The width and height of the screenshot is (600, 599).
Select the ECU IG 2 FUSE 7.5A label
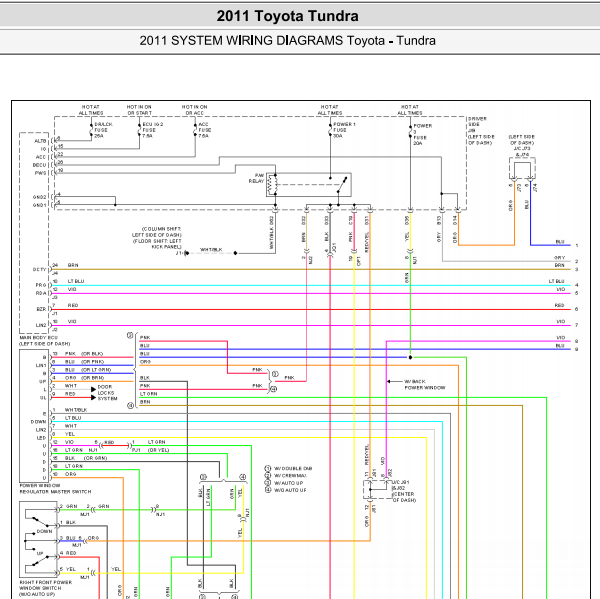153,130
